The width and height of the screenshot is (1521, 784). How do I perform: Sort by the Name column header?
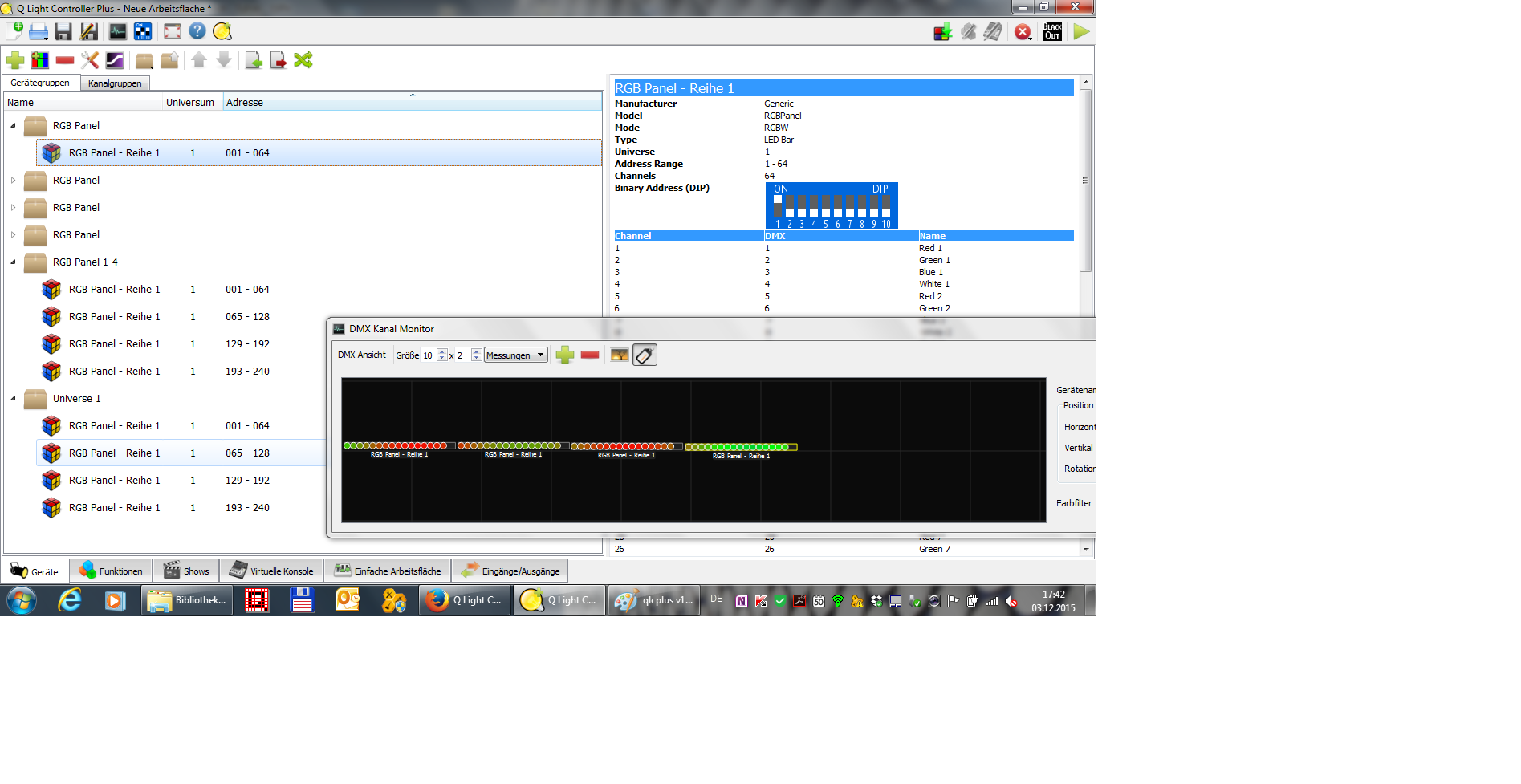[83, 103]
